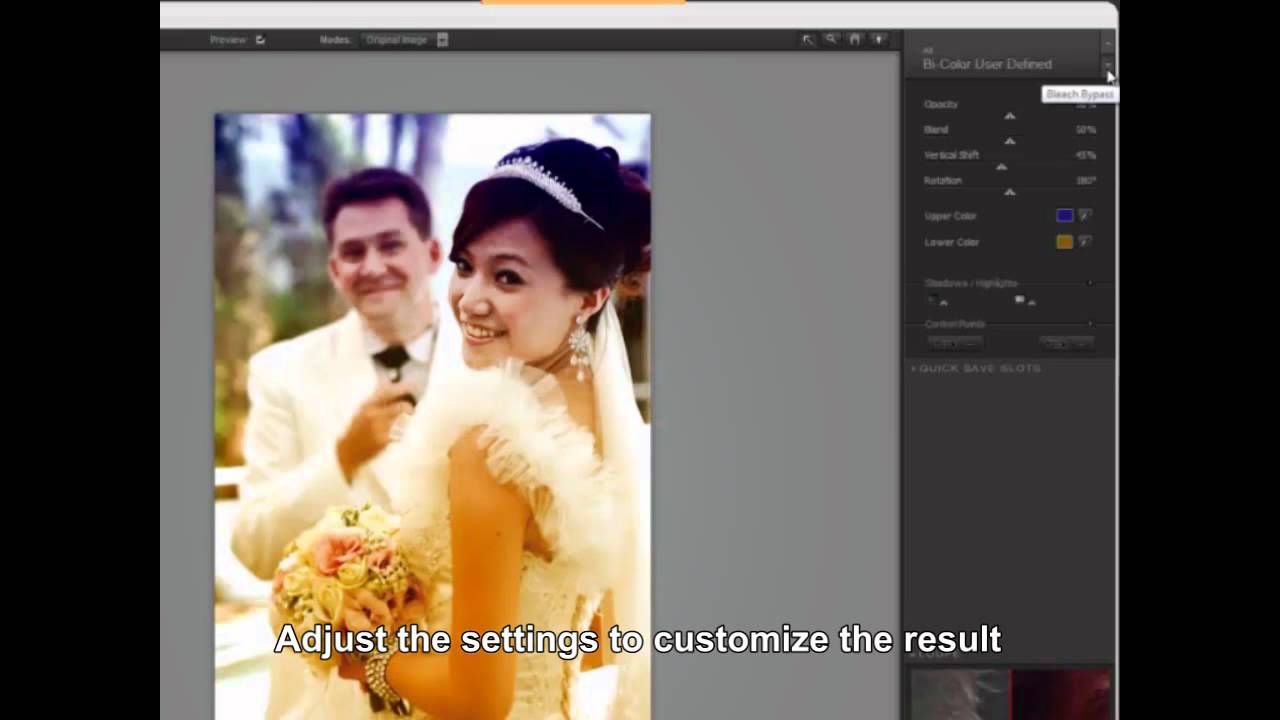Open the Bi-Color User Defined filter dropdown arrow
The width and height of the screenshot is (1280, 720).
pos(1107,64)
